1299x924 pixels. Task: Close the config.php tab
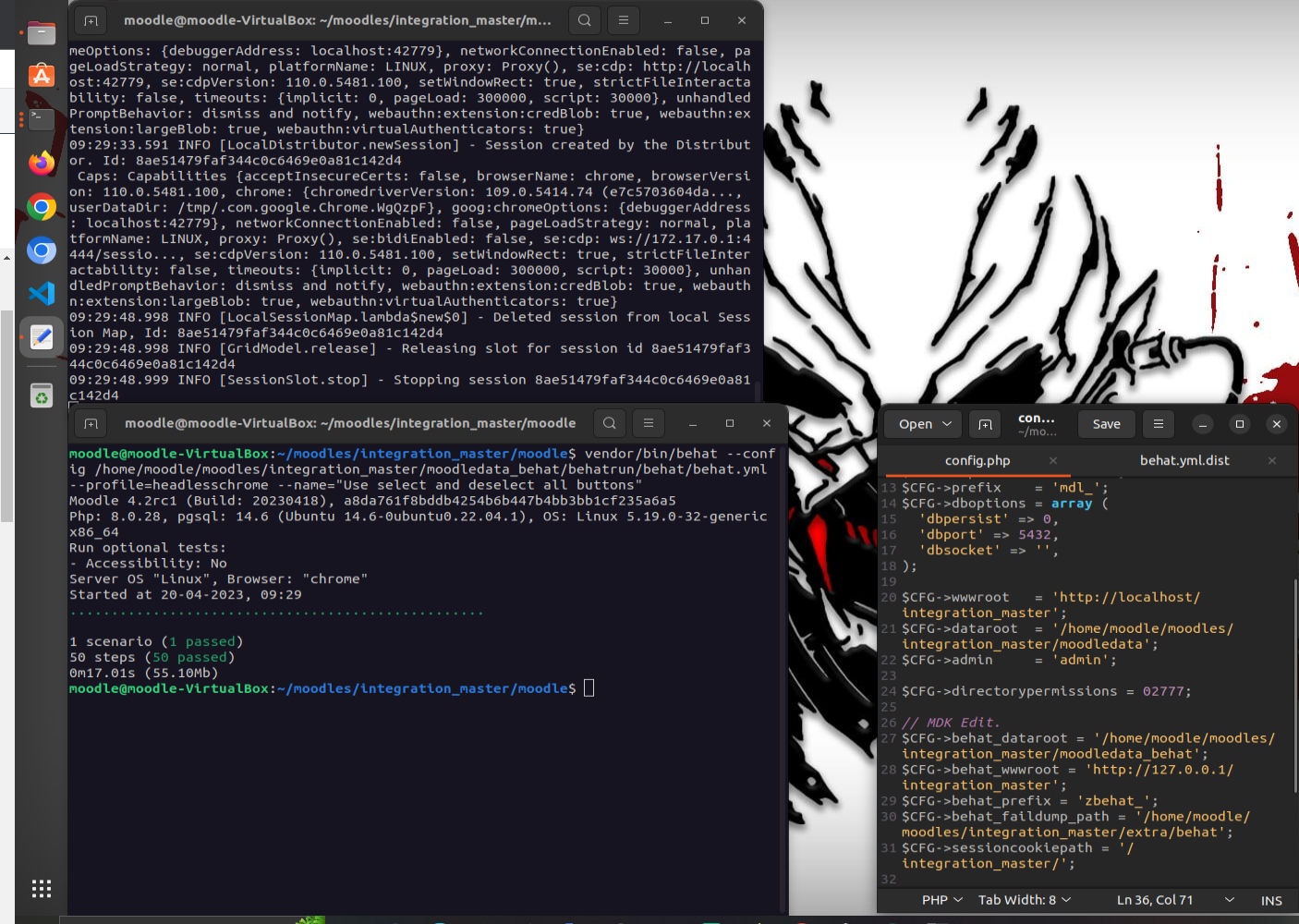point(1053,460)
